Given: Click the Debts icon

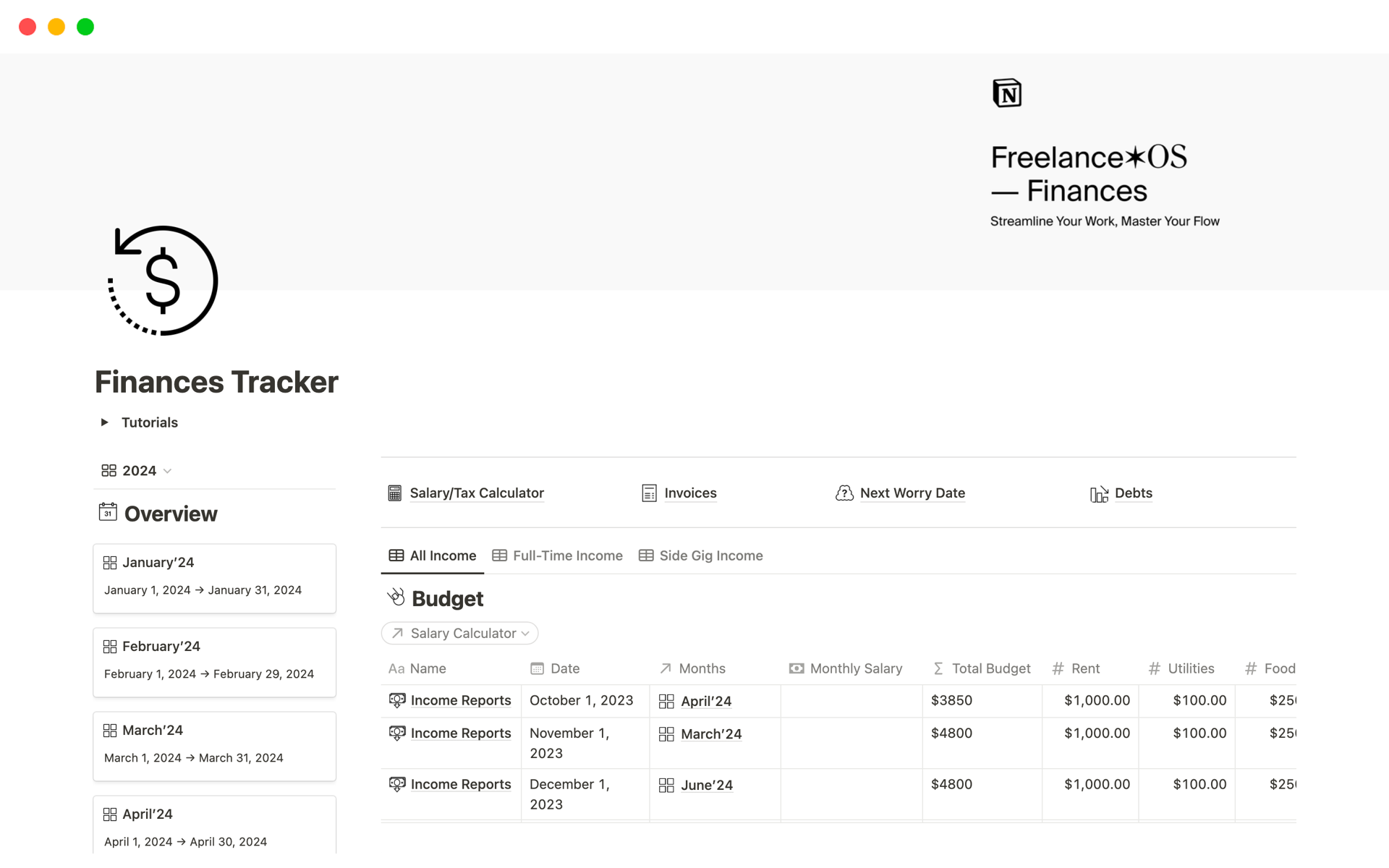Looking at the screenshot, I should 1099,492.
